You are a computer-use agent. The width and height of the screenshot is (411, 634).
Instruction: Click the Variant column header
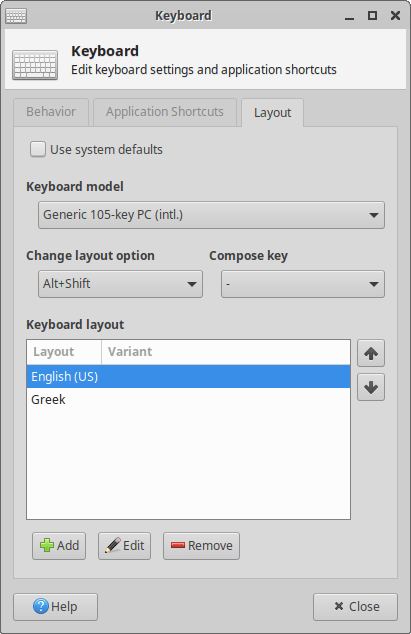pos(226,352)
